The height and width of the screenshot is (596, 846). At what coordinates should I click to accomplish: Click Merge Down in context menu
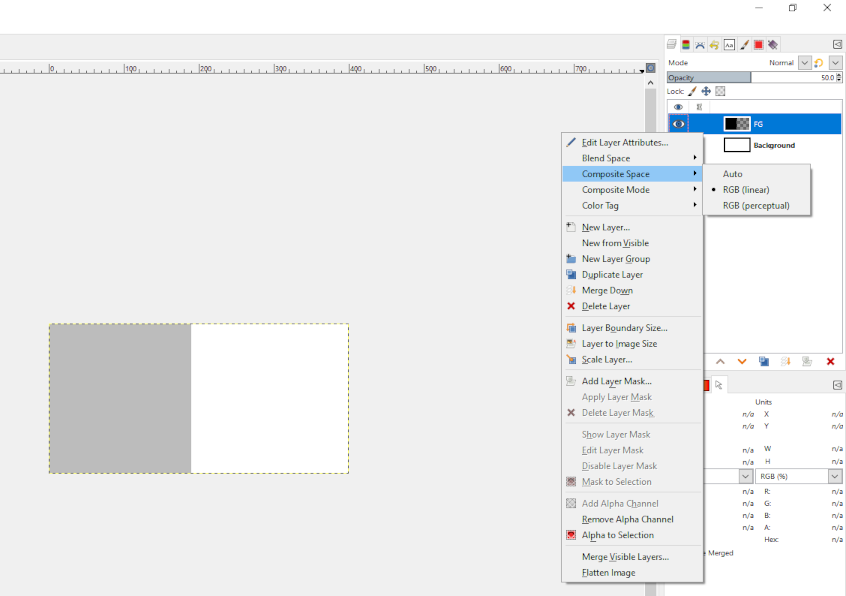[x=607, y=290]
